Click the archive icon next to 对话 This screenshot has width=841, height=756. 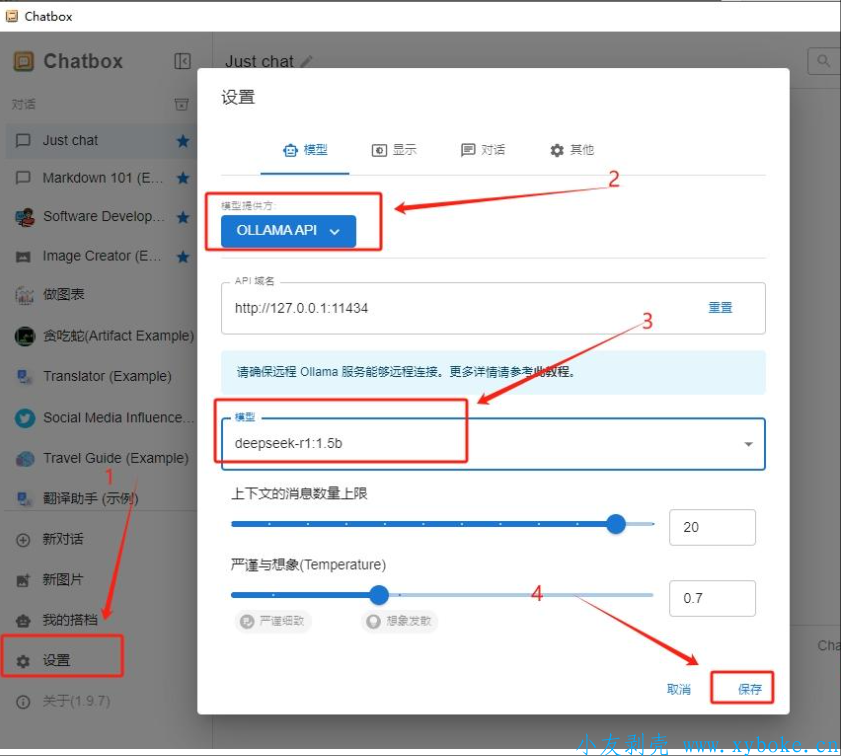point(181,104)
